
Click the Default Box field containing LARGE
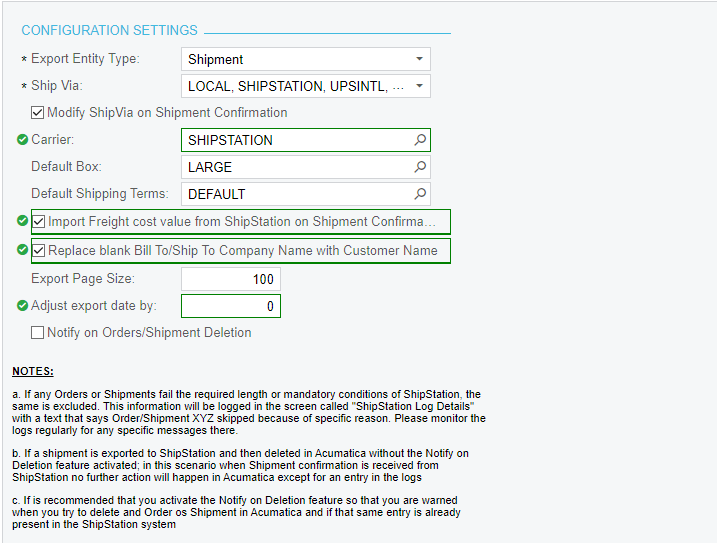pyautogui.click(x=305, y=167)
